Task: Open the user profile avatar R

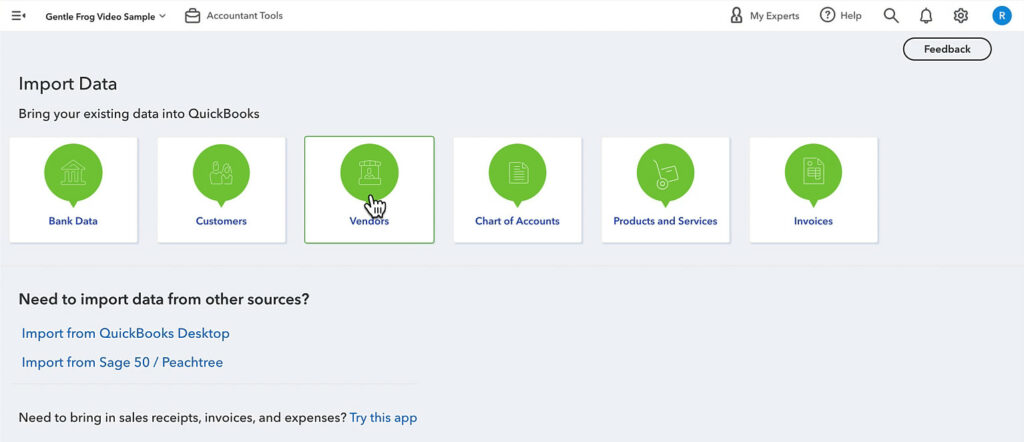Action: [1002, 16]
